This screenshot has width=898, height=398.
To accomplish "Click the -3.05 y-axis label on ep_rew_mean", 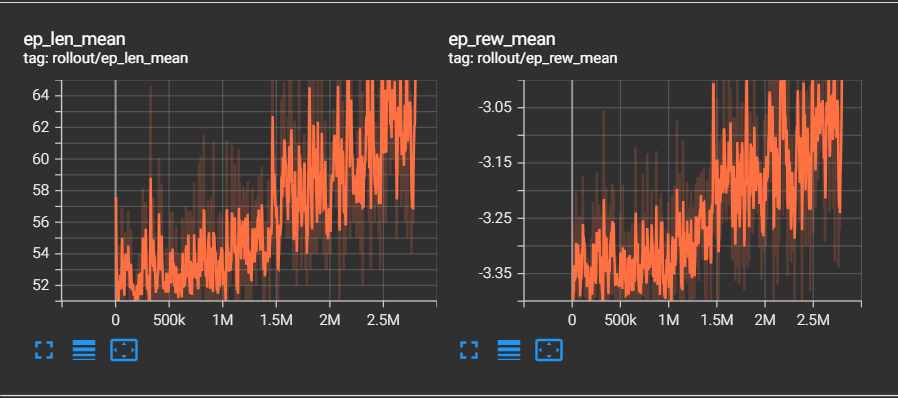I will pyautogui.click(x=494, y=108).
